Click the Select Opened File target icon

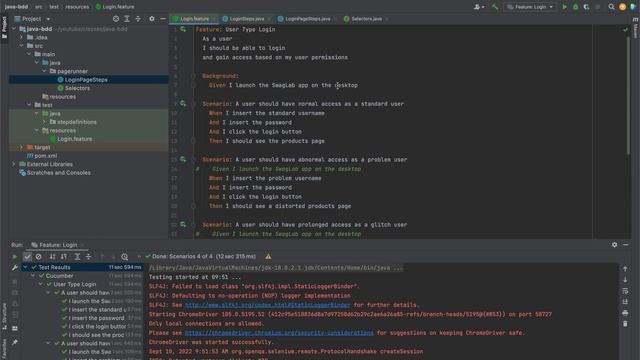coord(116,19)
